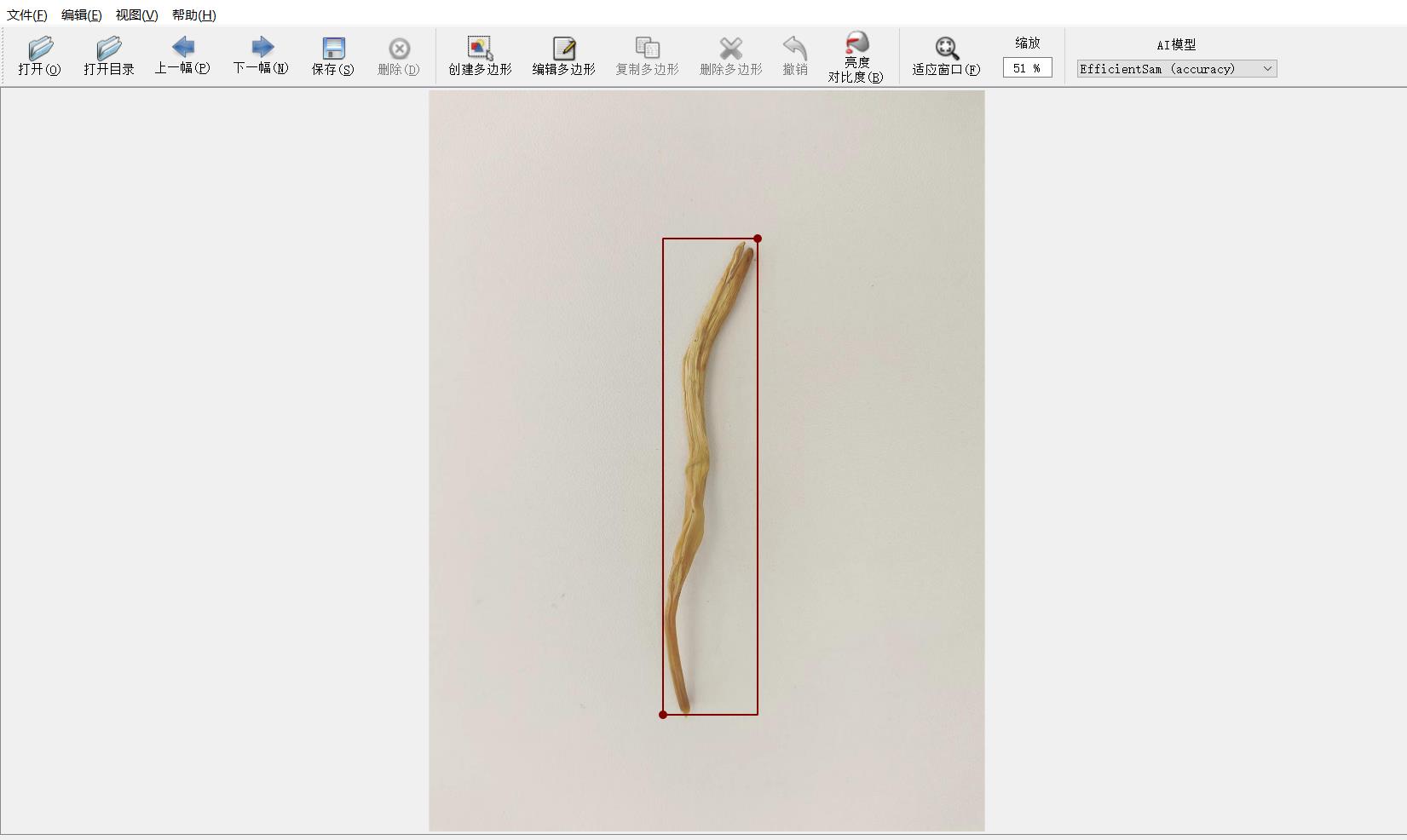This screenshot has height=840, width=1407.
Task: Open 亮度对比度 brightness contrast dialog
Action: point(856,57)
